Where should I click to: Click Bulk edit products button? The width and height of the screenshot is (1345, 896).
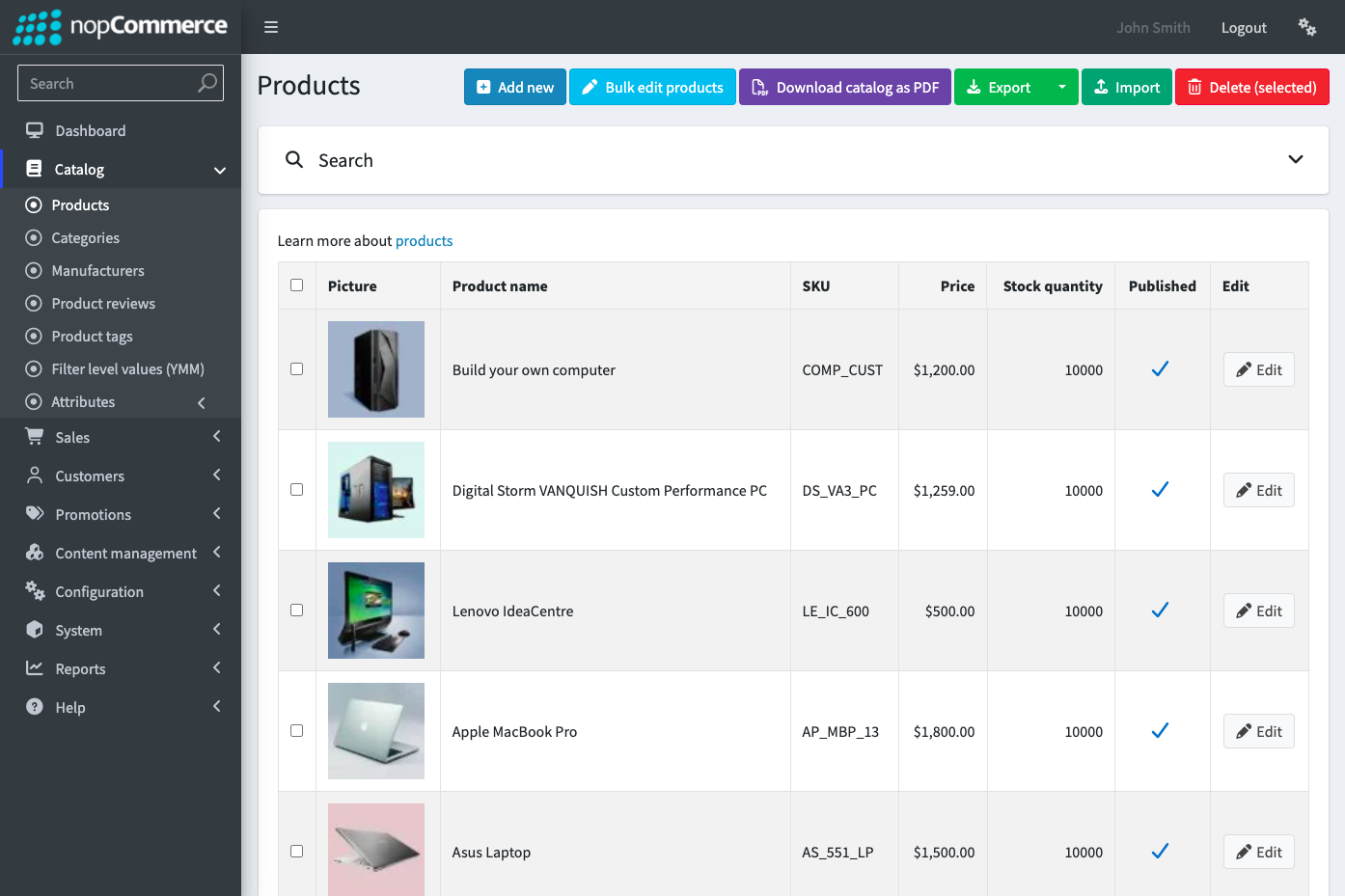tap(652, 87)
